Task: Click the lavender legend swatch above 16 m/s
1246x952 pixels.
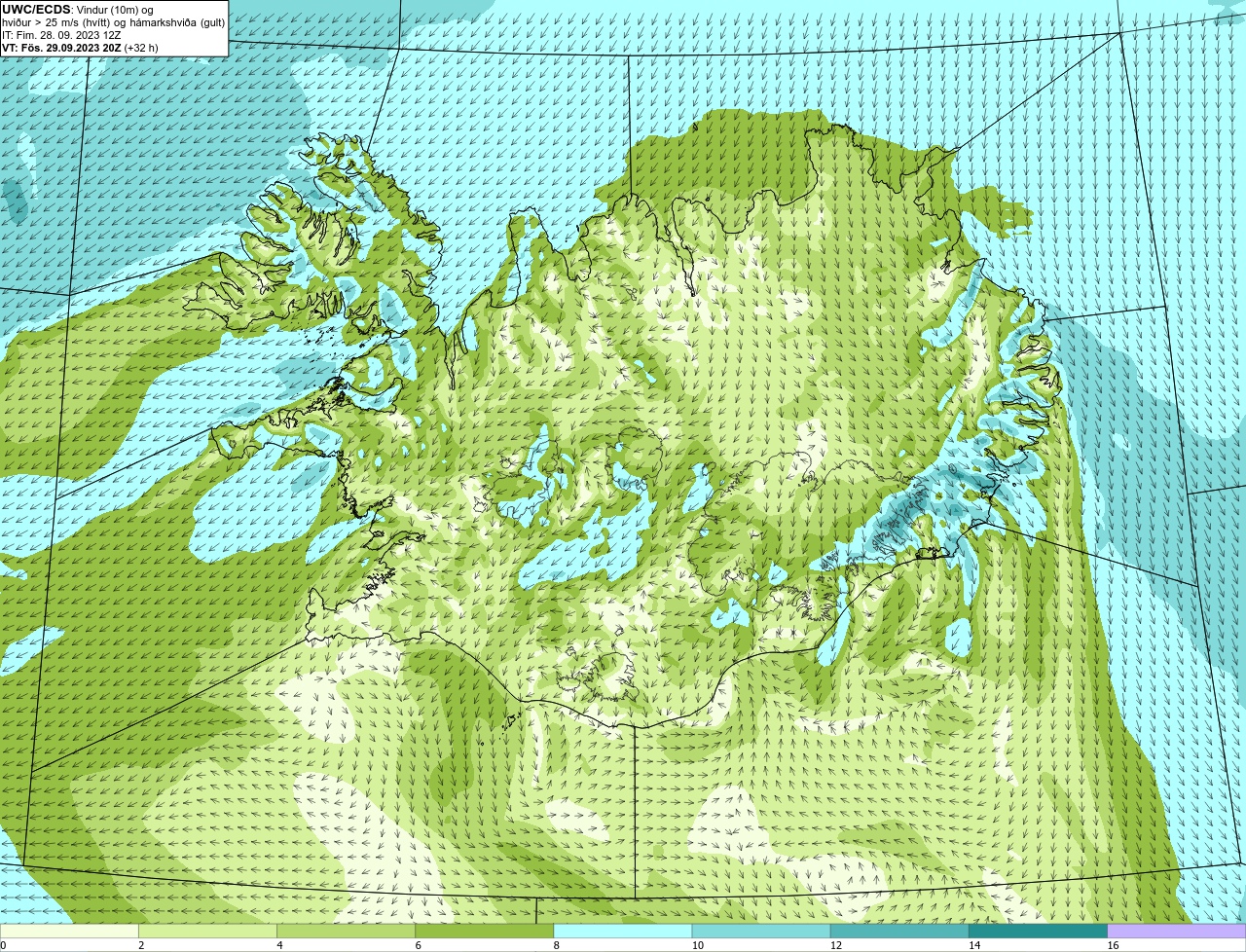Action: point(1177,932)
